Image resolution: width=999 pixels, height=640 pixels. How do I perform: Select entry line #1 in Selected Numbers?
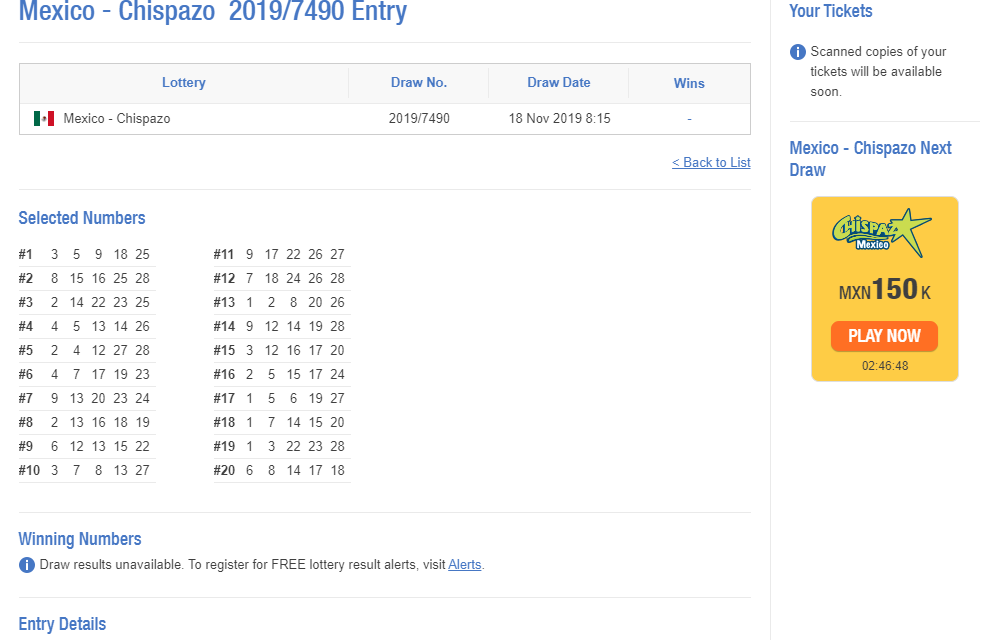pyautogui.click(x=86, y=255)
